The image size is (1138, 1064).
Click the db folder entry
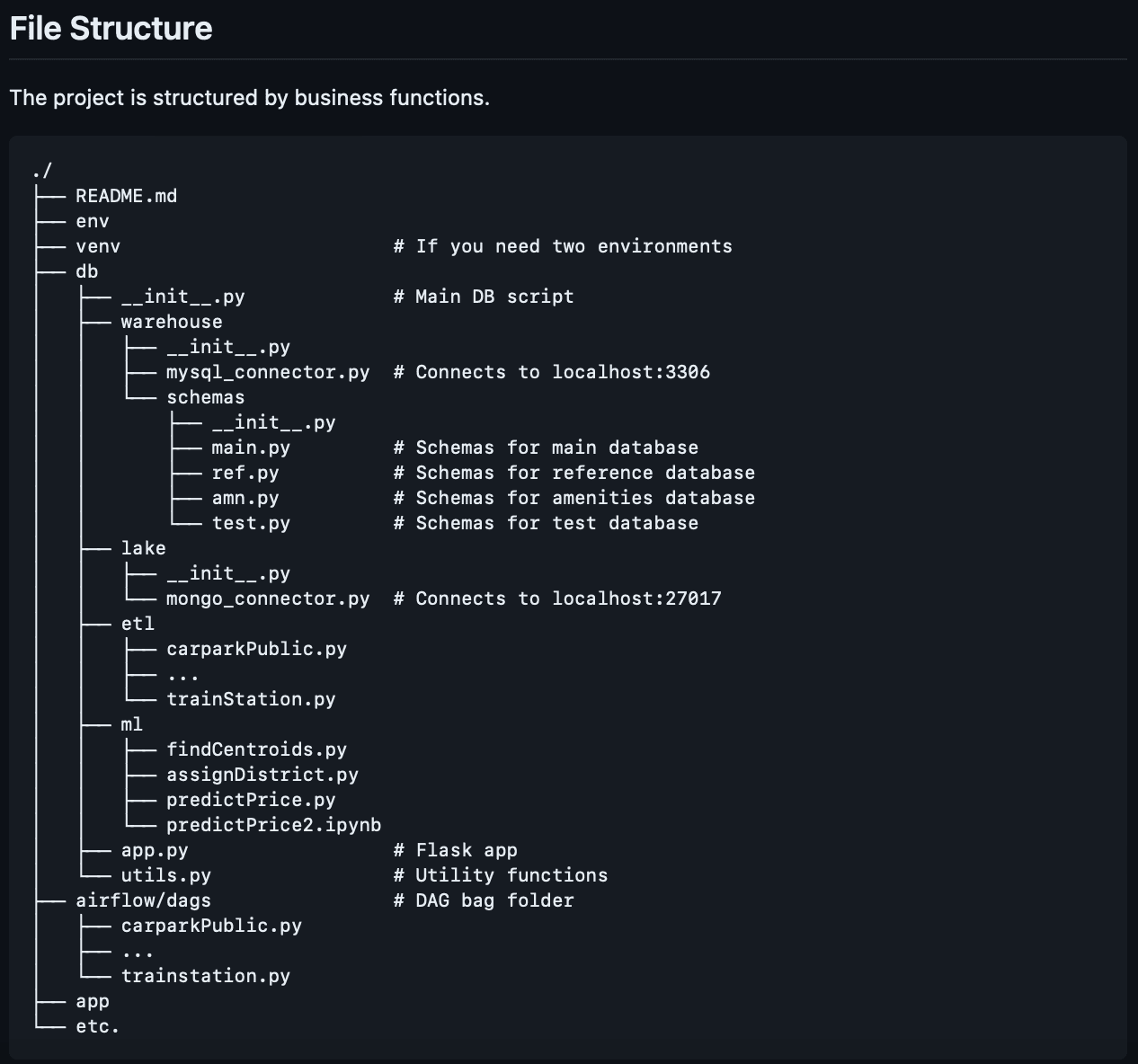pyautogui.click(x=85, y=270)
